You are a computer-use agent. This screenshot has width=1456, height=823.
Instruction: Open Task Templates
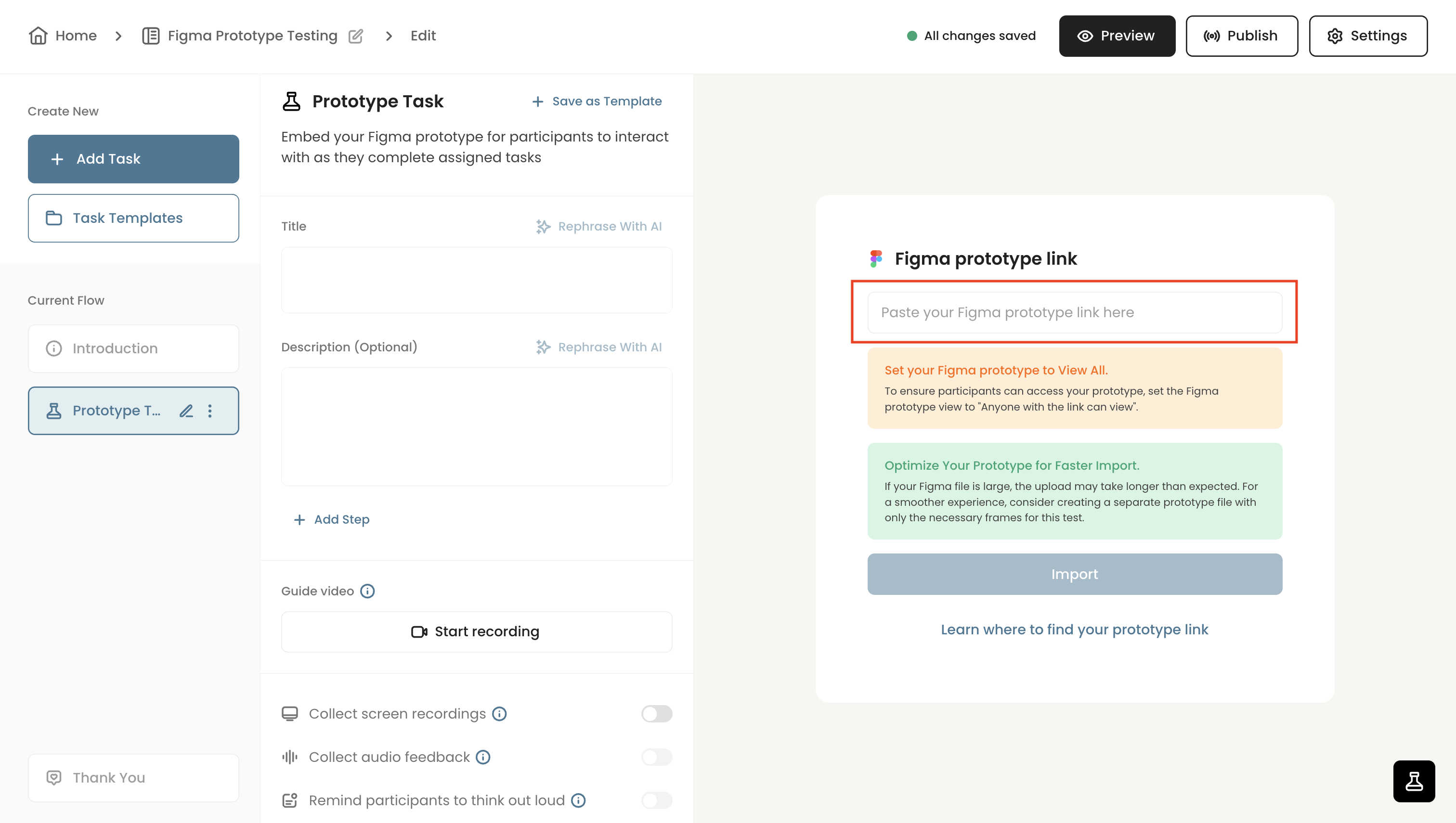coord(133,218)
